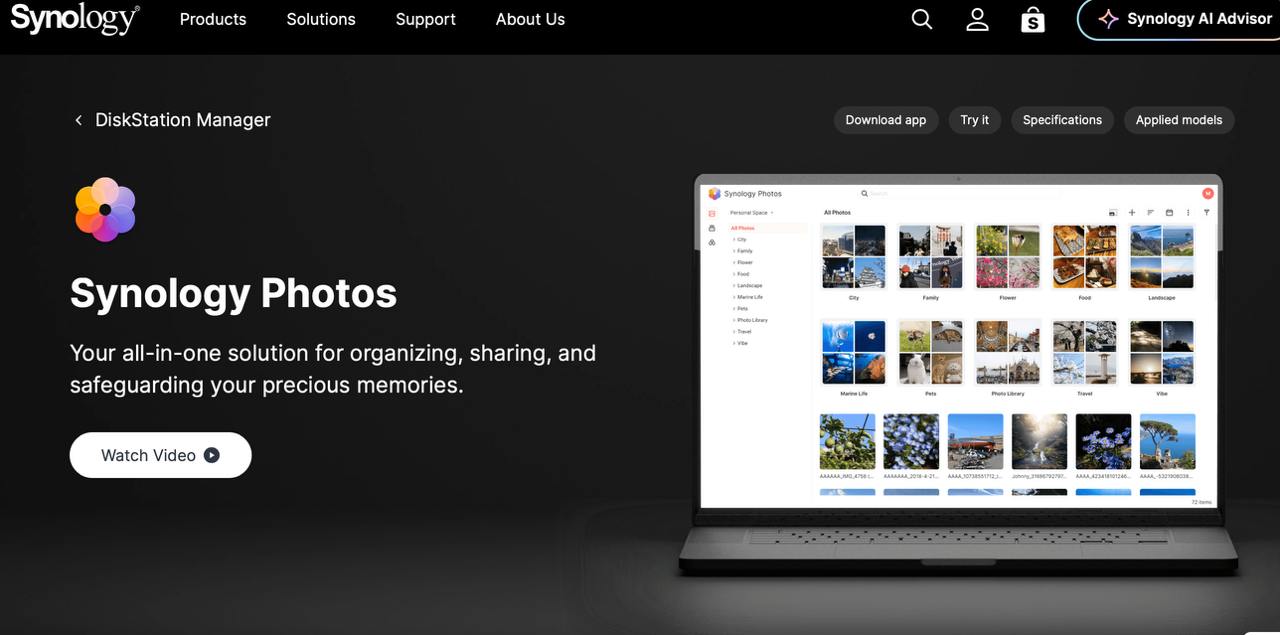The height and width of the screenshot is (635, 1280).
Task: Open the Pets album thumbnail
Action: coord(931,352)
